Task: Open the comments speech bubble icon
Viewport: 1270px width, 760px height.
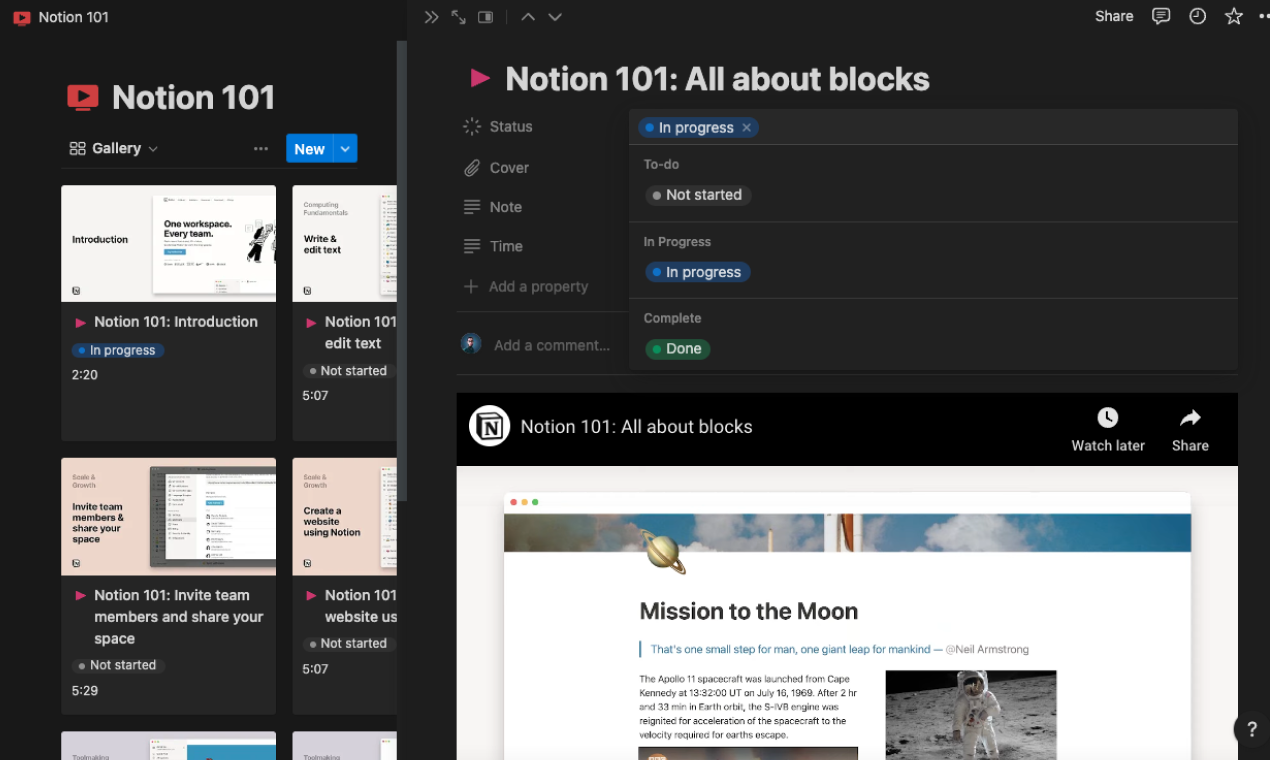Action: [x=1161, y=16]
